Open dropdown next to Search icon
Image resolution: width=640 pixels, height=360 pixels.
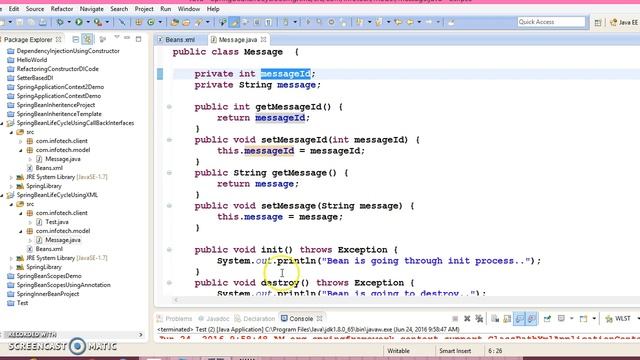pos(207,22)
